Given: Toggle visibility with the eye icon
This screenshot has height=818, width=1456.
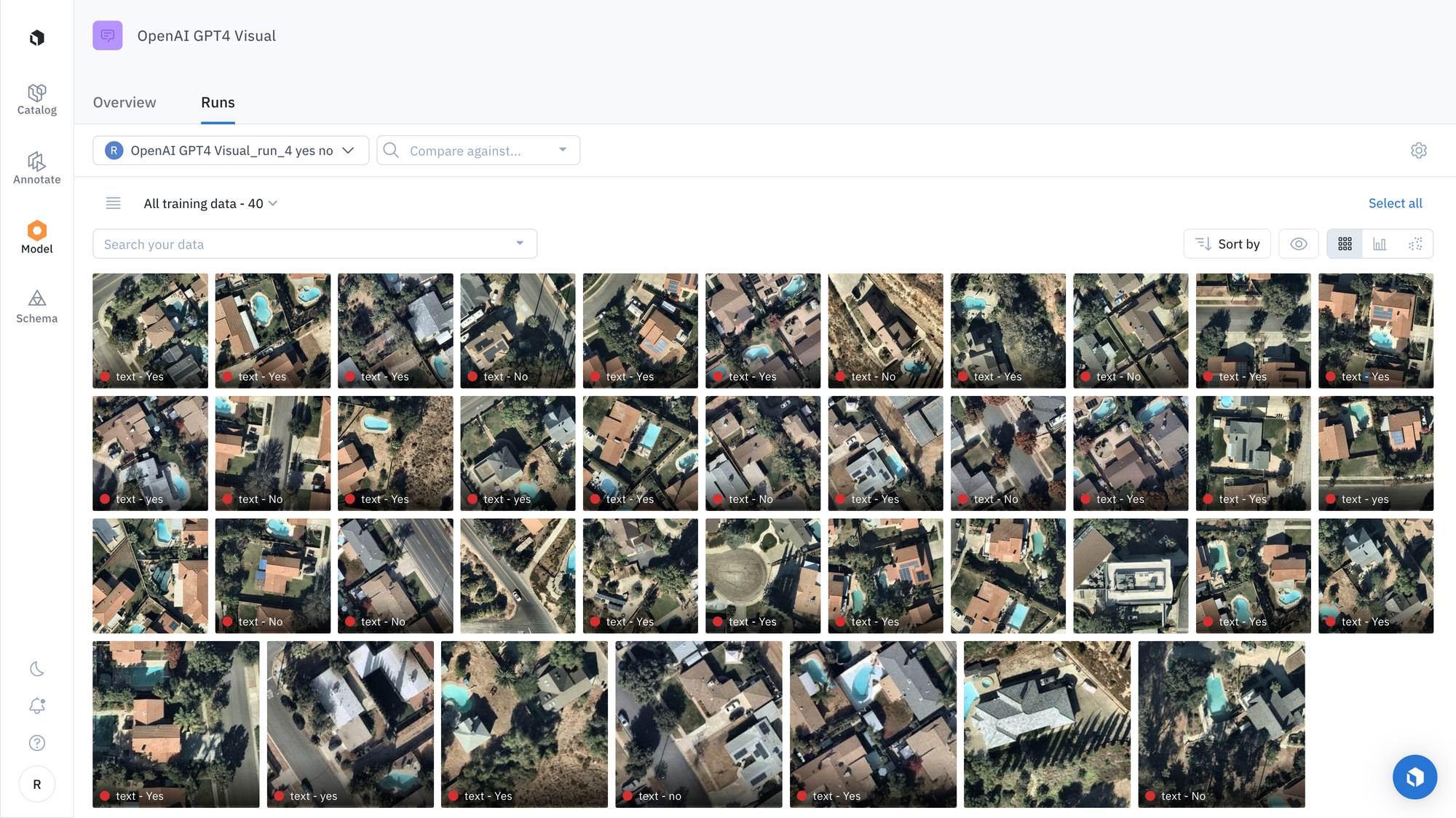Looking at the screenshot, I should click(x=1298, y=244).
